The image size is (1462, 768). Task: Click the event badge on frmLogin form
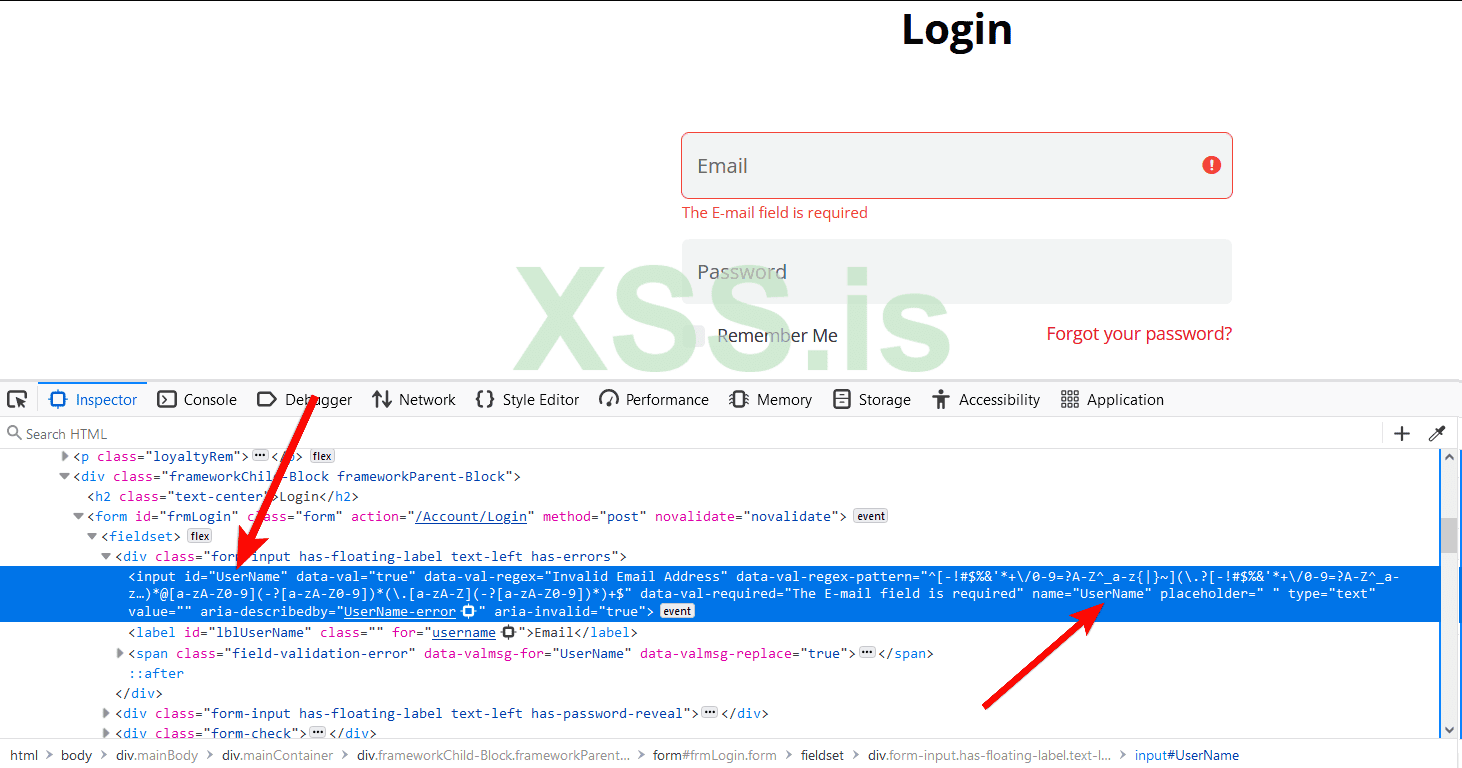click(871, 516)
